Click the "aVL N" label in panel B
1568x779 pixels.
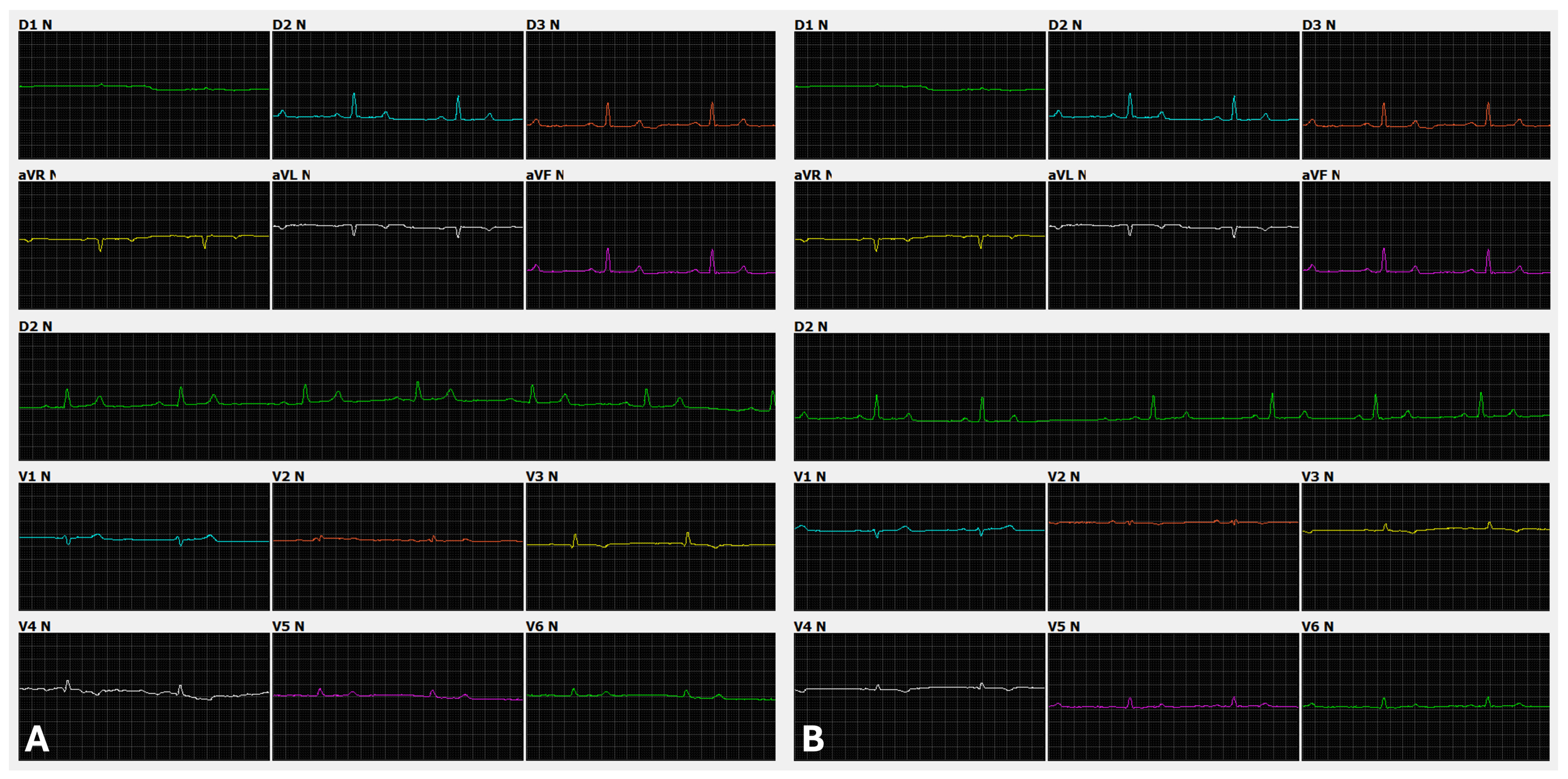(1067, 175)
